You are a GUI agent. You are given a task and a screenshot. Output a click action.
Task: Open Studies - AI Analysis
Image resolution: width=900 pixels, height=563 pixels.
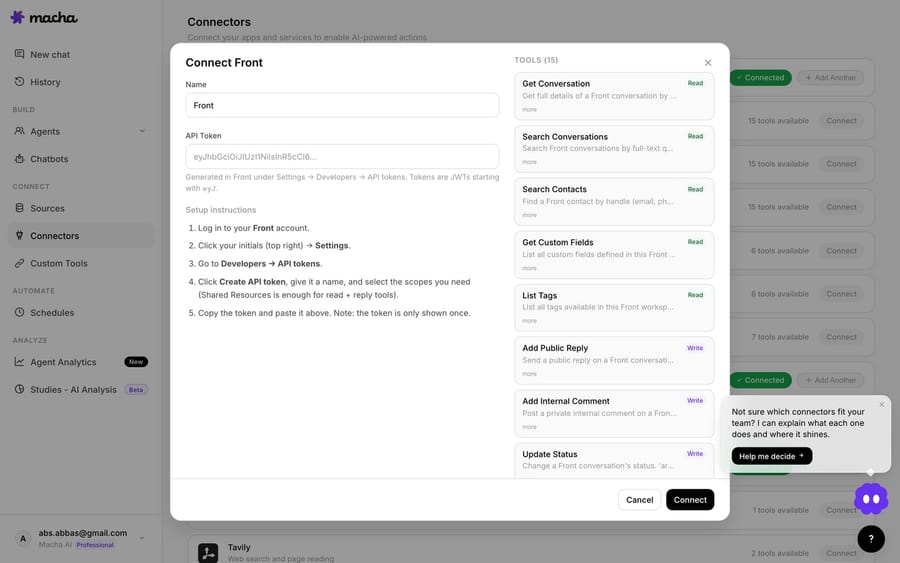(81, 389)
